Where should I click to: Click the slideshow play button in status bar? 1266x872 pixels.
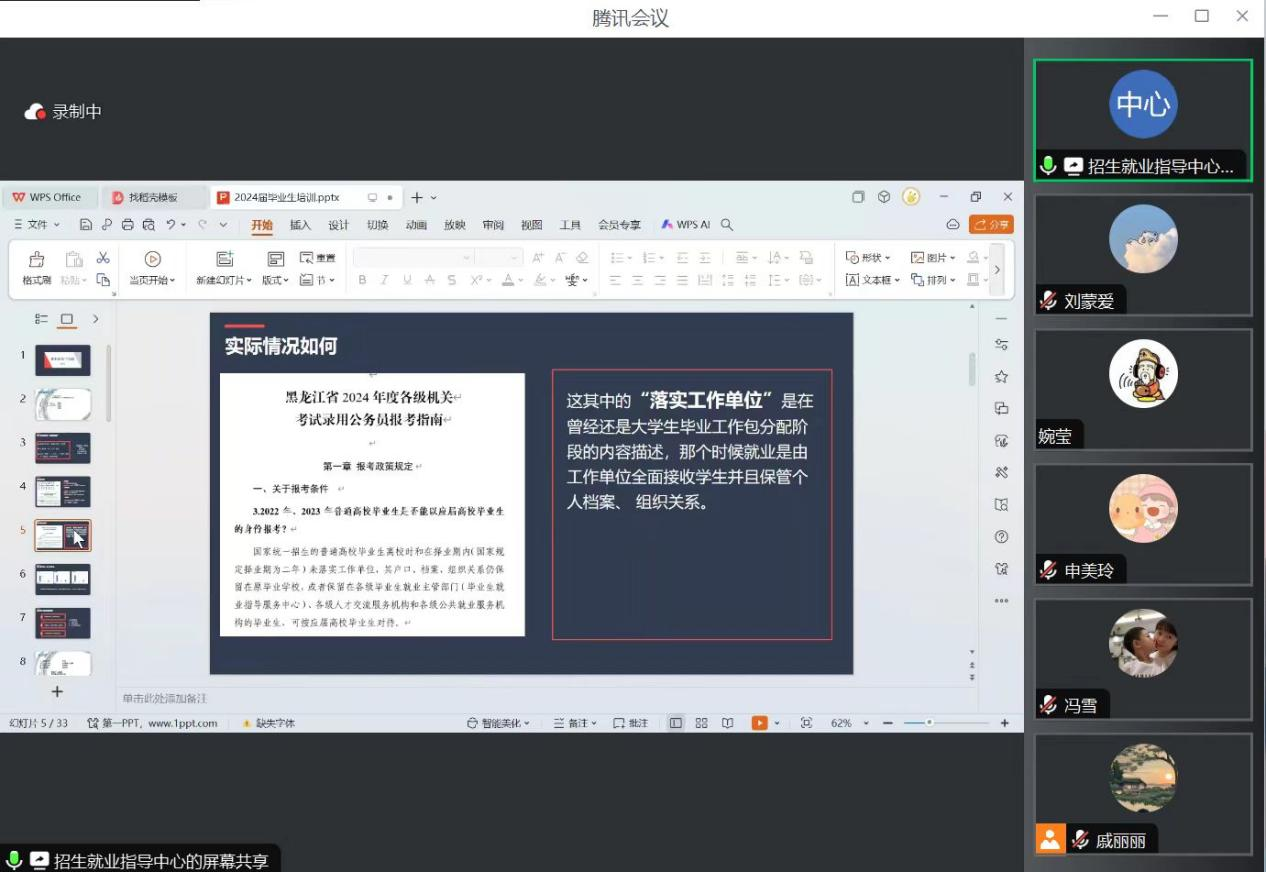(x=759, y=723)
